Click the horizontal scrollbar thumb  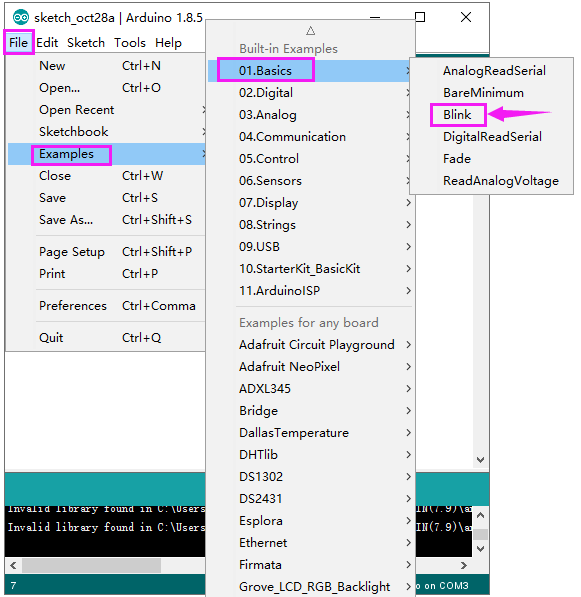[91, 565]
